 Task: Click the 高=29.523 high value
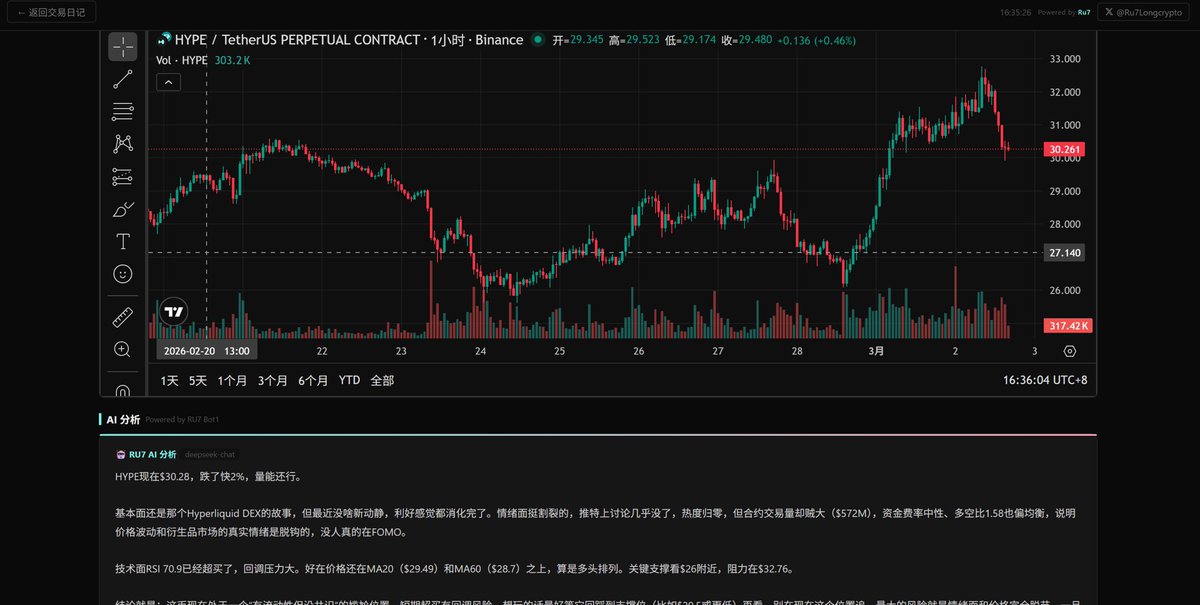[x=634, y=40]
